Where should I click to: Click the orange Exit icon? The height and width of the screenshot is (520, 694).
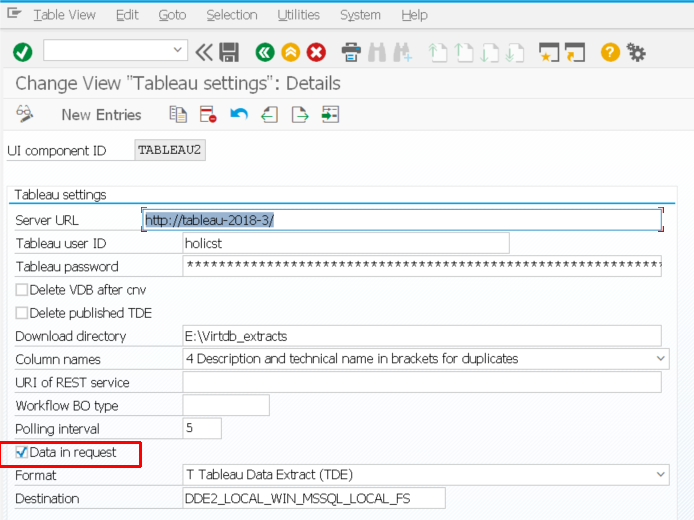(x=290, y=52)
